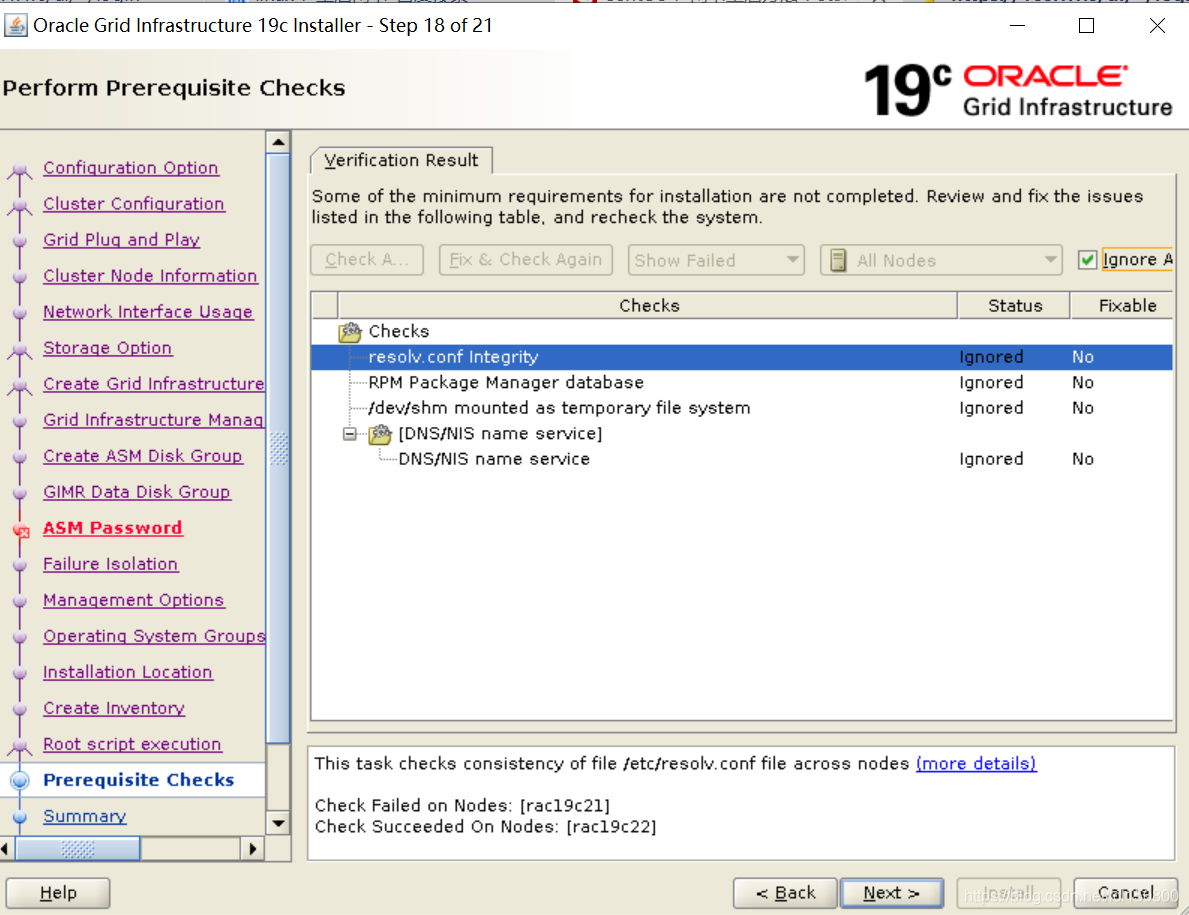Go to Create Inventory step
Screen dimensions: 1189x915
114,708
